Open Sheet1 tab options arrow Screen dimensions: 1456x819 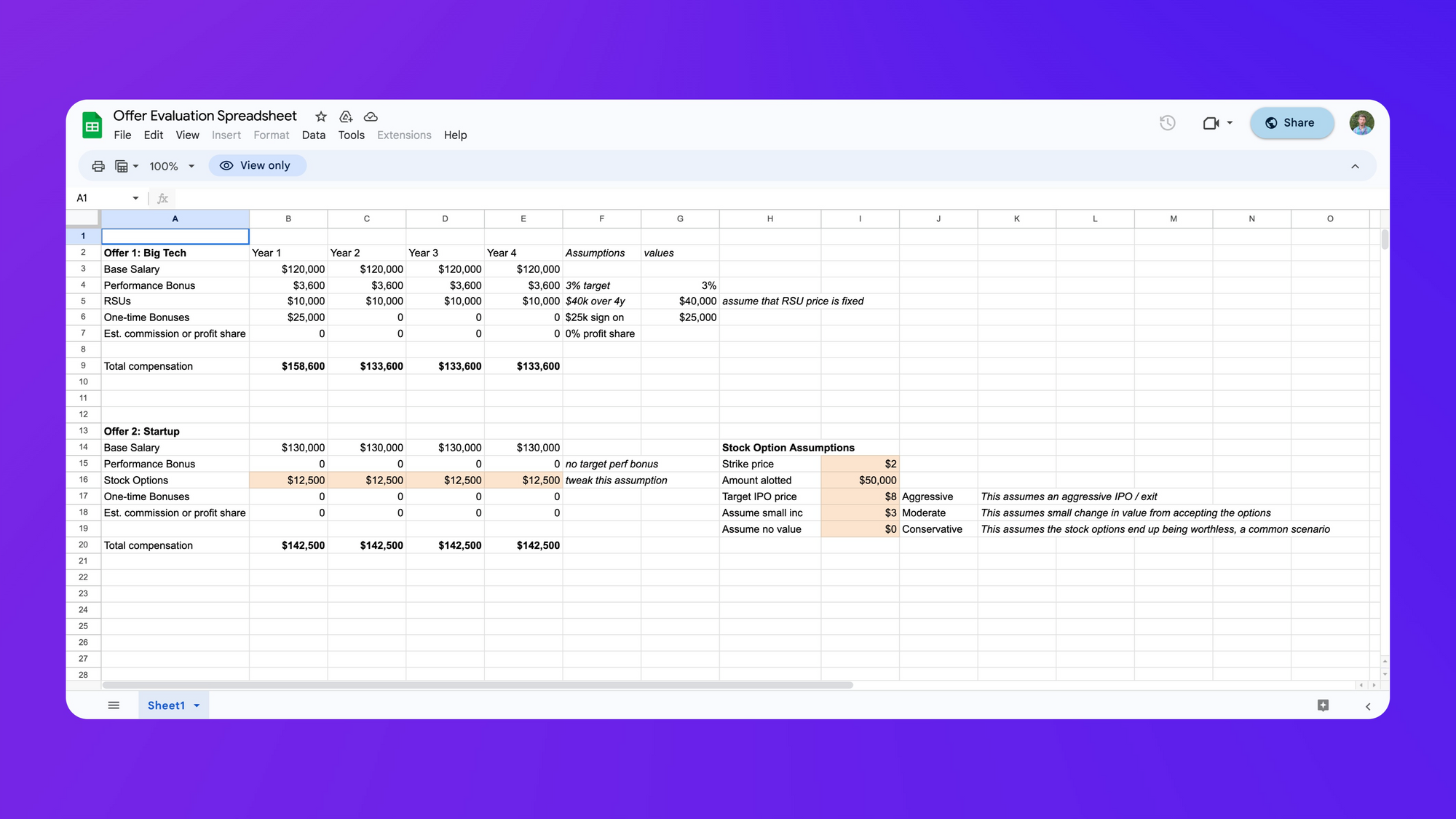point(197,705)
